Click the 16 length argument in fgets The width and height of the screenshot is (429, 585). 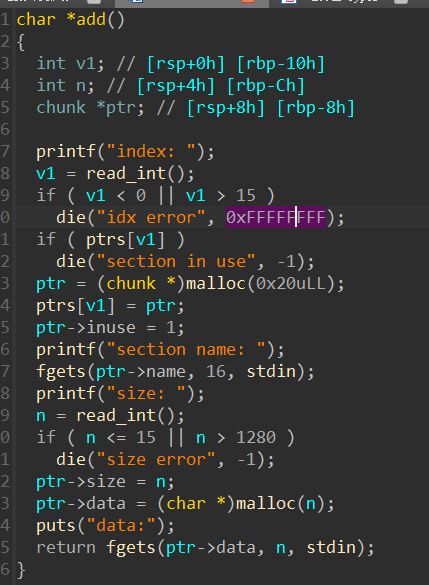(x=216, y=372)
